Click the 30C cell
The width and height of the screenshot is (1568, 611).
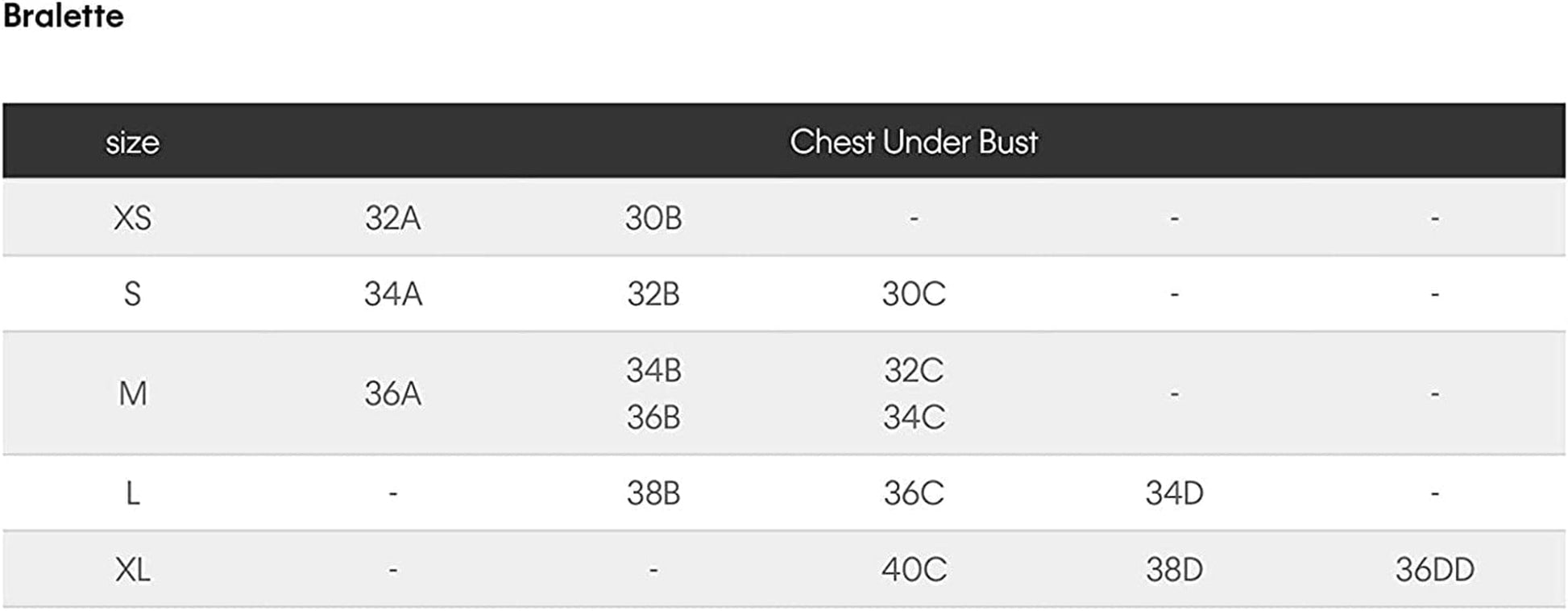tap(913, 293)
